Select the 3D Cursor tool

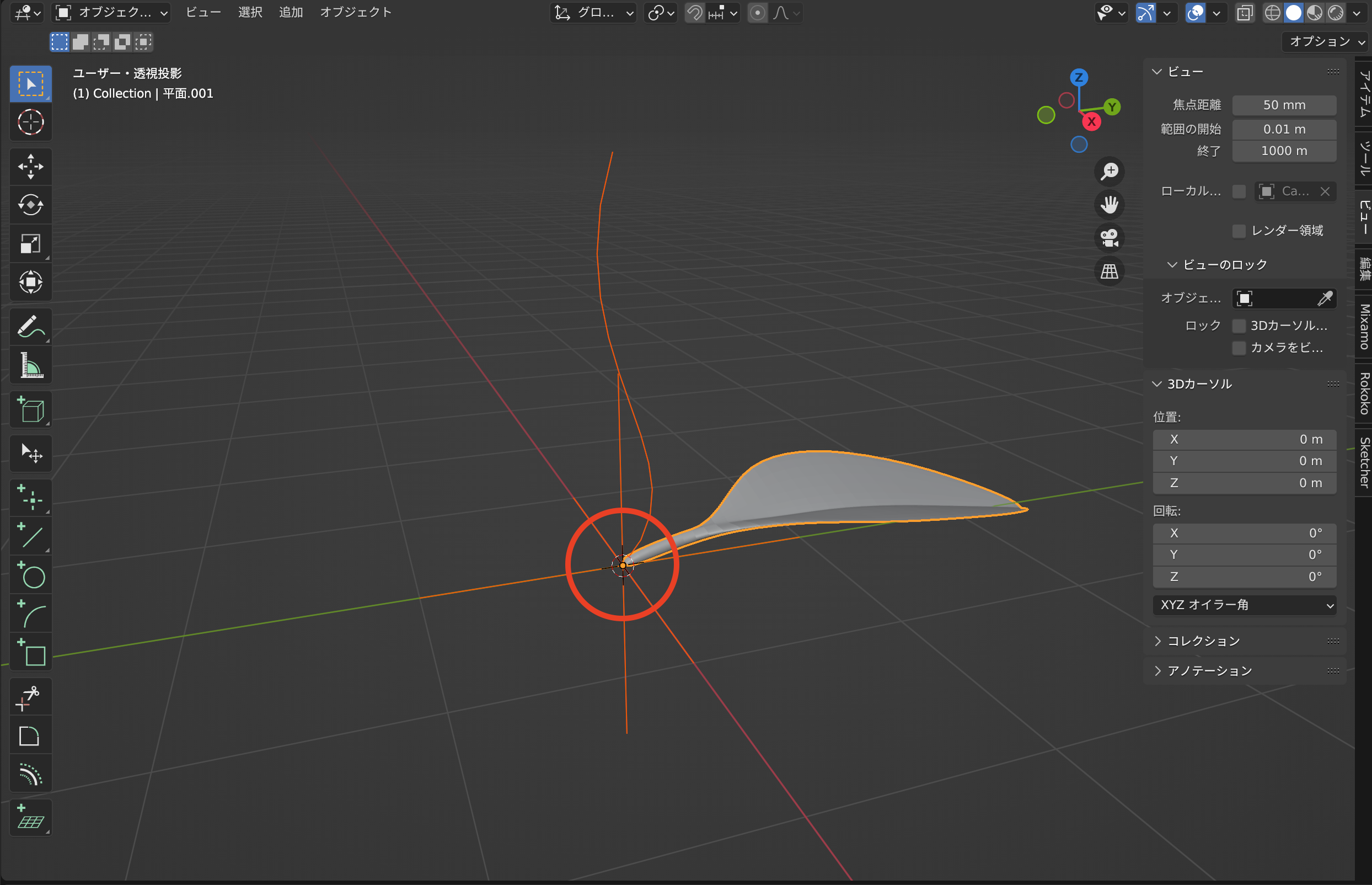pos(30,122)
